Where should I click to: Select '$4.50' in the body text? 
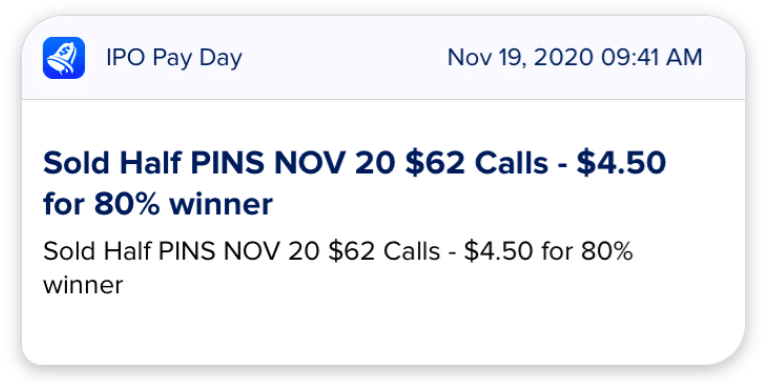pos(498,252)
